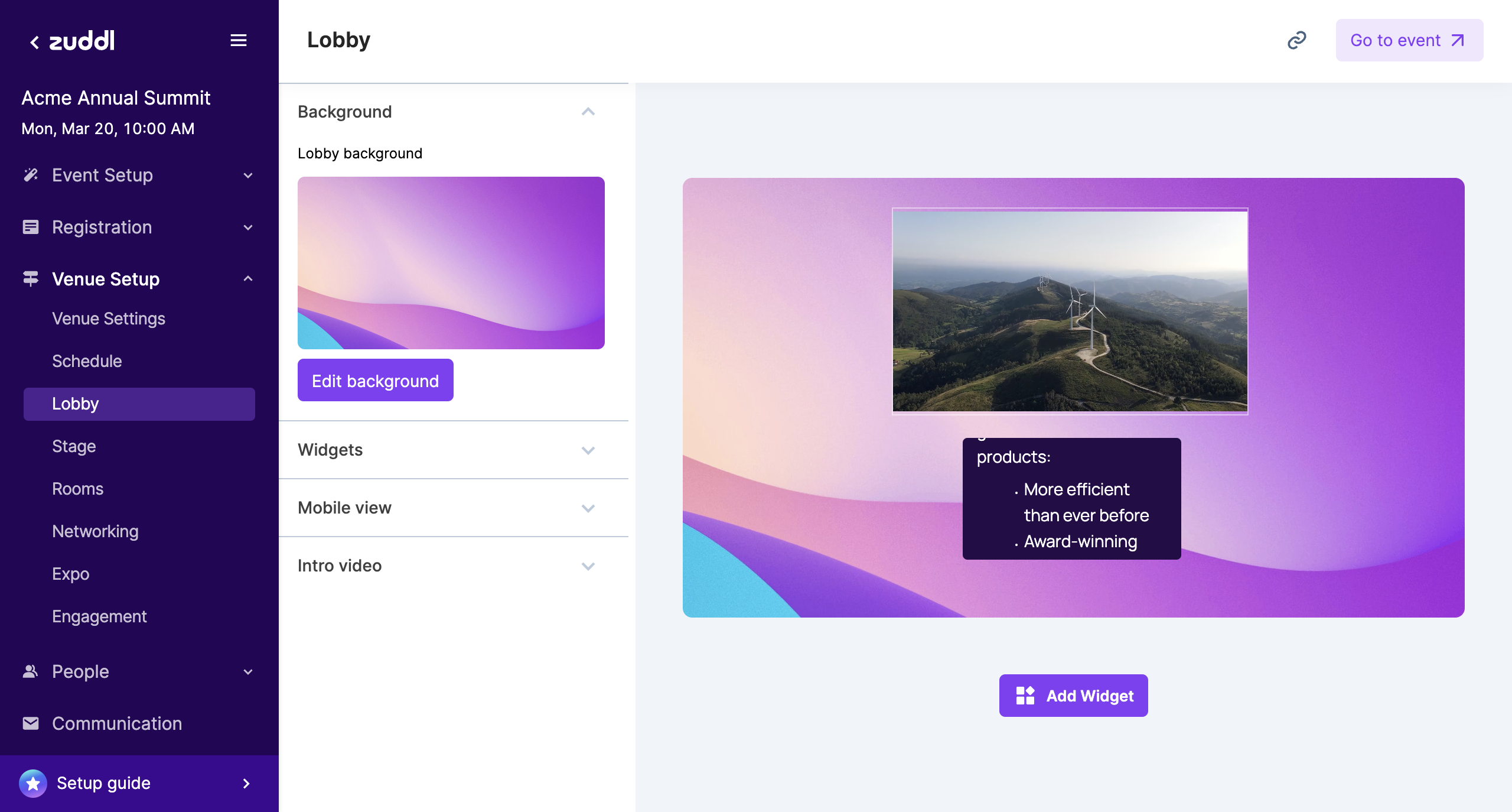
Task: Expand the Intro video section
Action: coord(588,566)
